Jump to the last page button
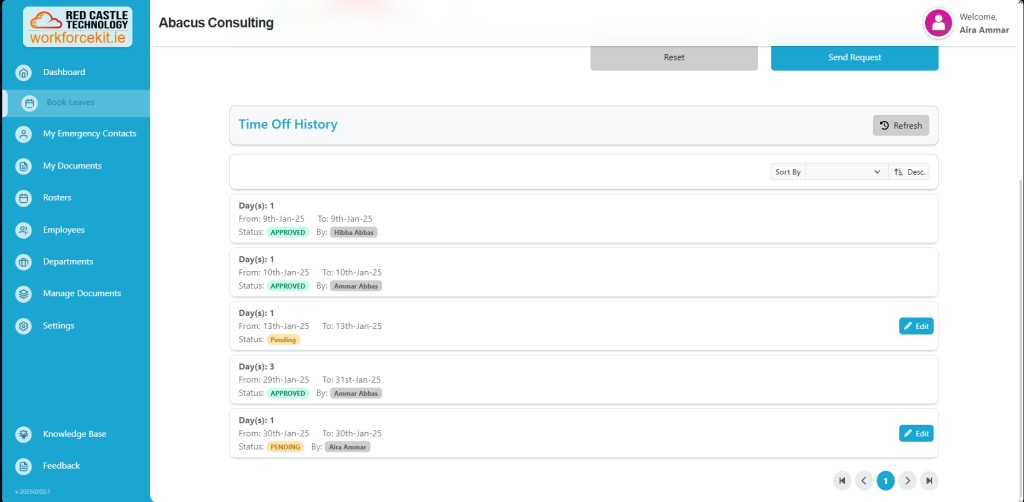 [x=929, y=481]
